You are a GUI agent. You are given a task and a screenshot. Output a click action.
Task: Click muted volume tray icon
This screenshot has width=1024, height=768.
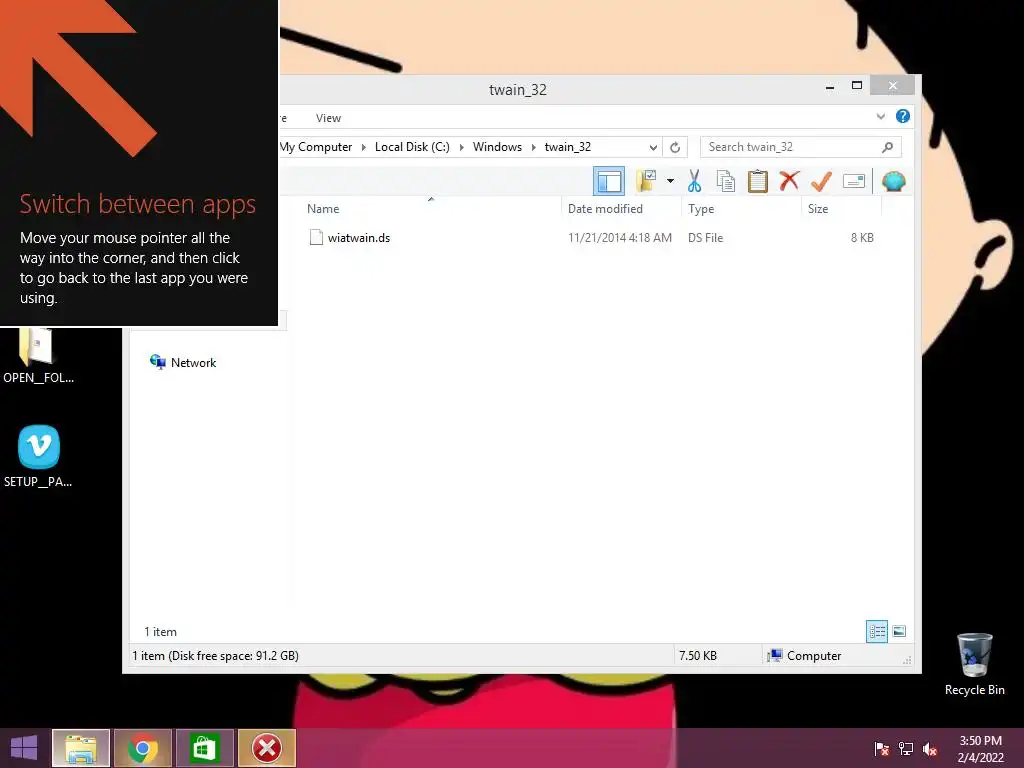[x=930, y=748]
